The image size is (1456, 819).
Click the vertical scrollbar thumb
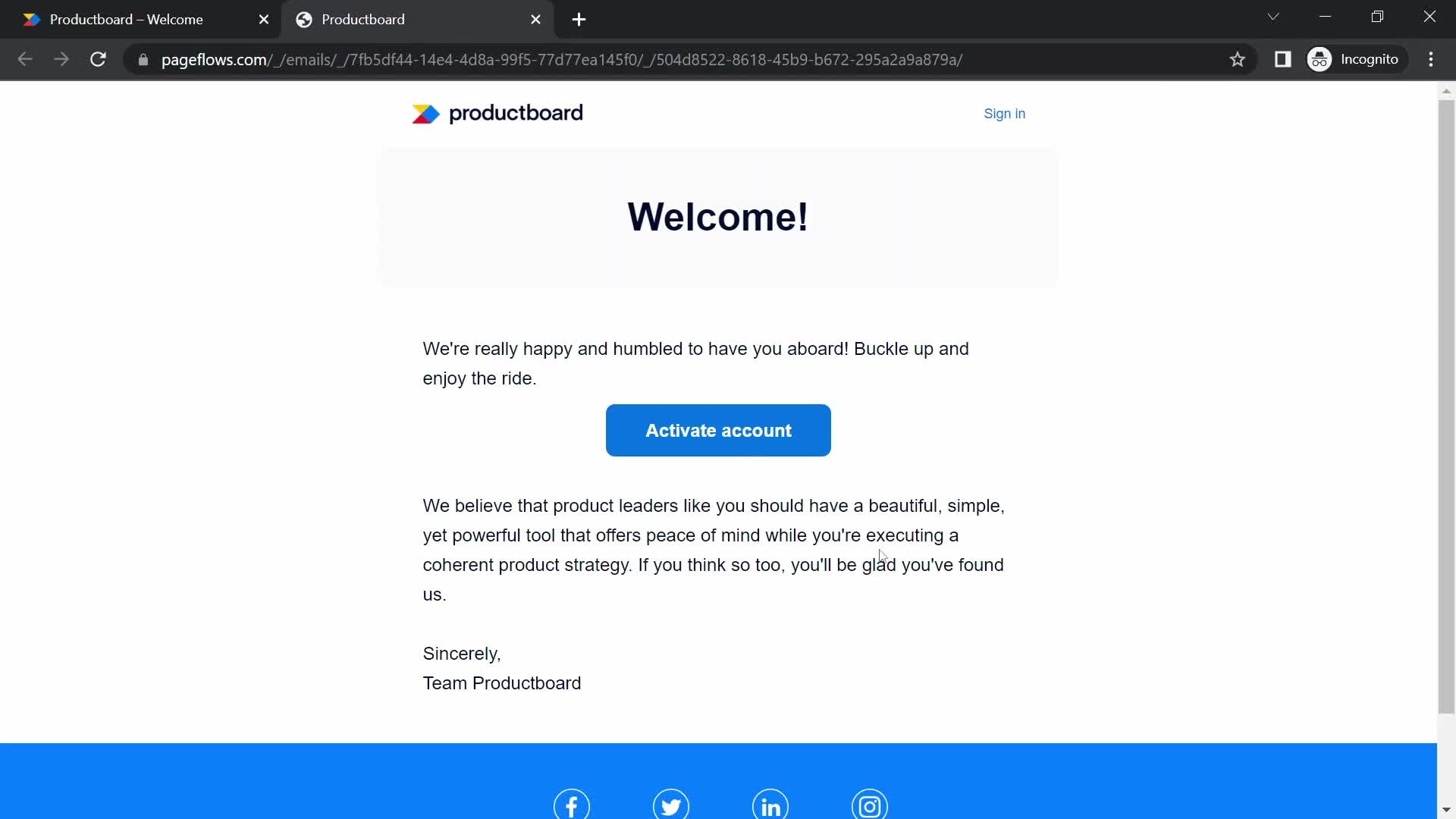click(x=1446, y=406)
